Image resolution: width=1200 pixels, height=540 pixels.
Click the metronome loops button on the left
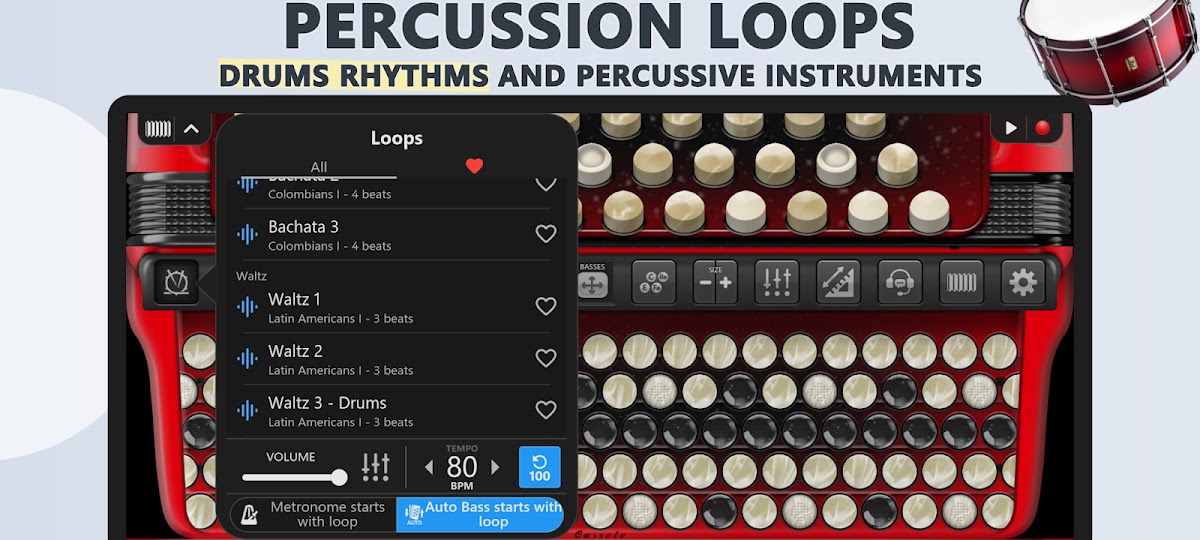[176, 283]
